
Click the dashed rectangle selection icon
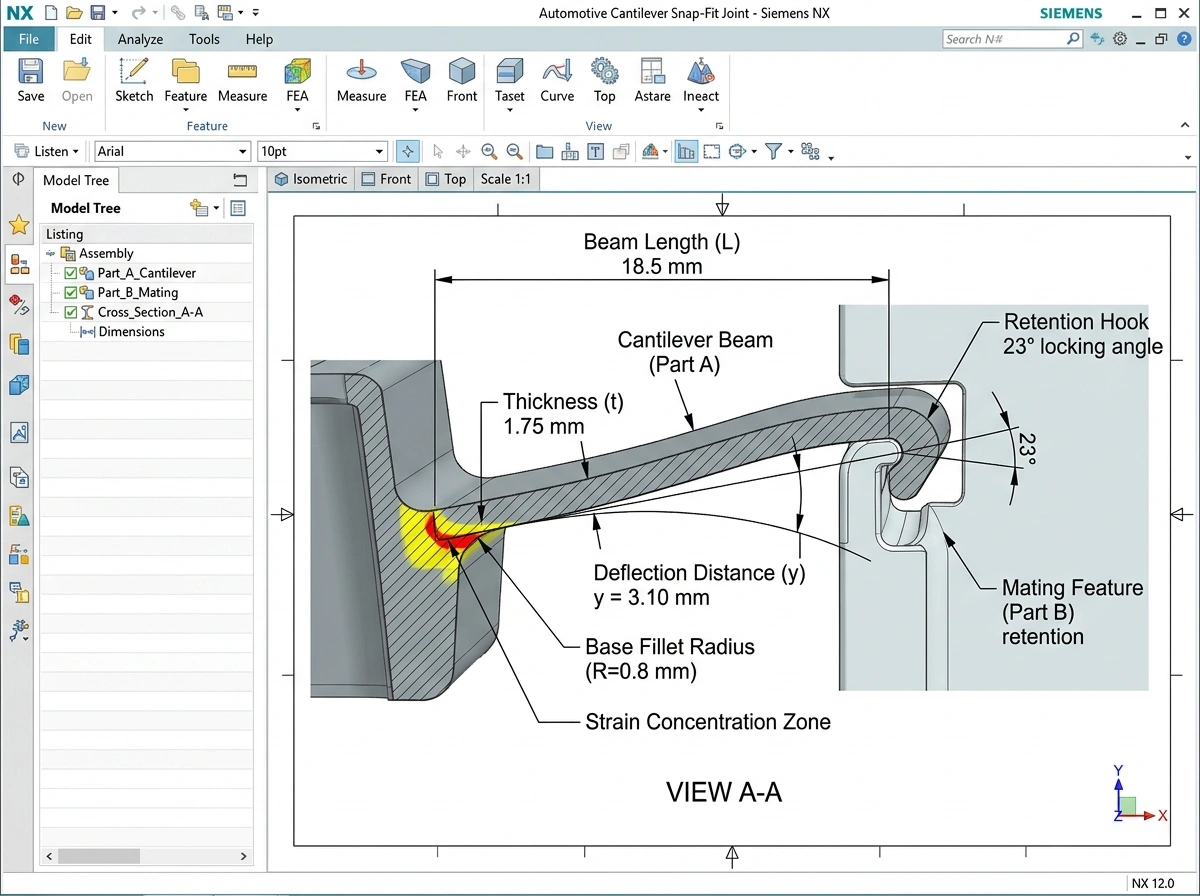[711, 152]
